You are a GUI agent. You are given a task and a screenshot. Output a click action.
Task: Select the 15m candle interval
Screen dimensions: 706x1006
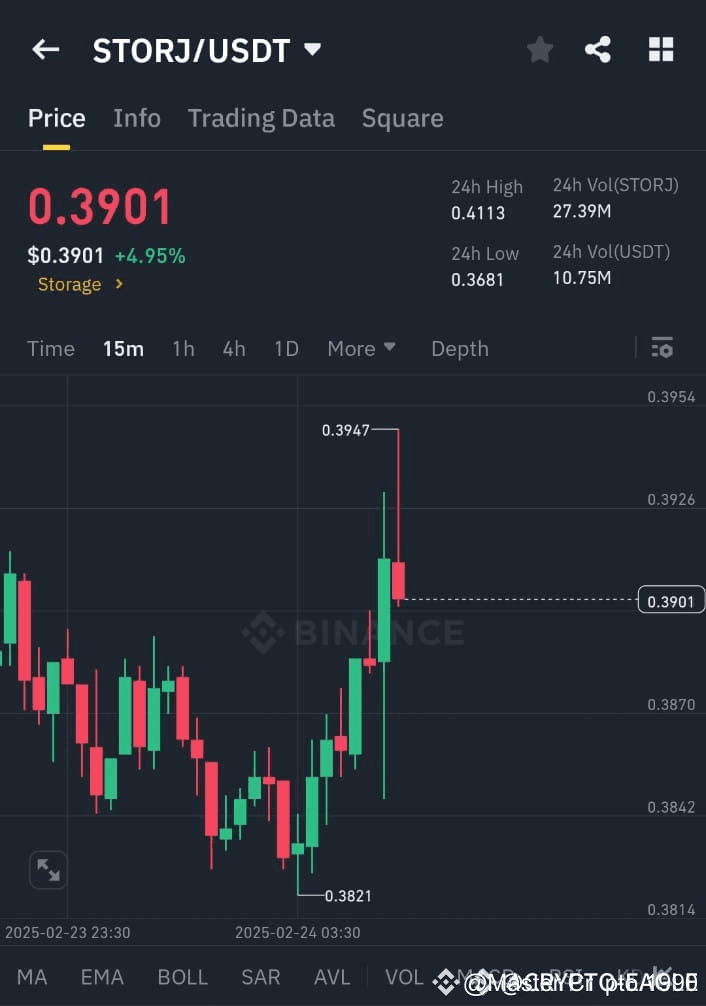click(123, 348)
